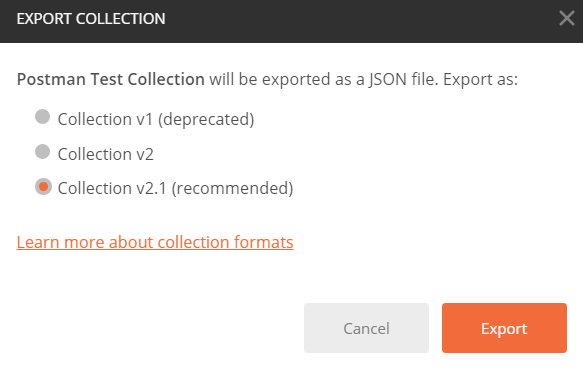
Task: Click the EXPORT COLLECTION title text
Action: click(x=91, y=19)
